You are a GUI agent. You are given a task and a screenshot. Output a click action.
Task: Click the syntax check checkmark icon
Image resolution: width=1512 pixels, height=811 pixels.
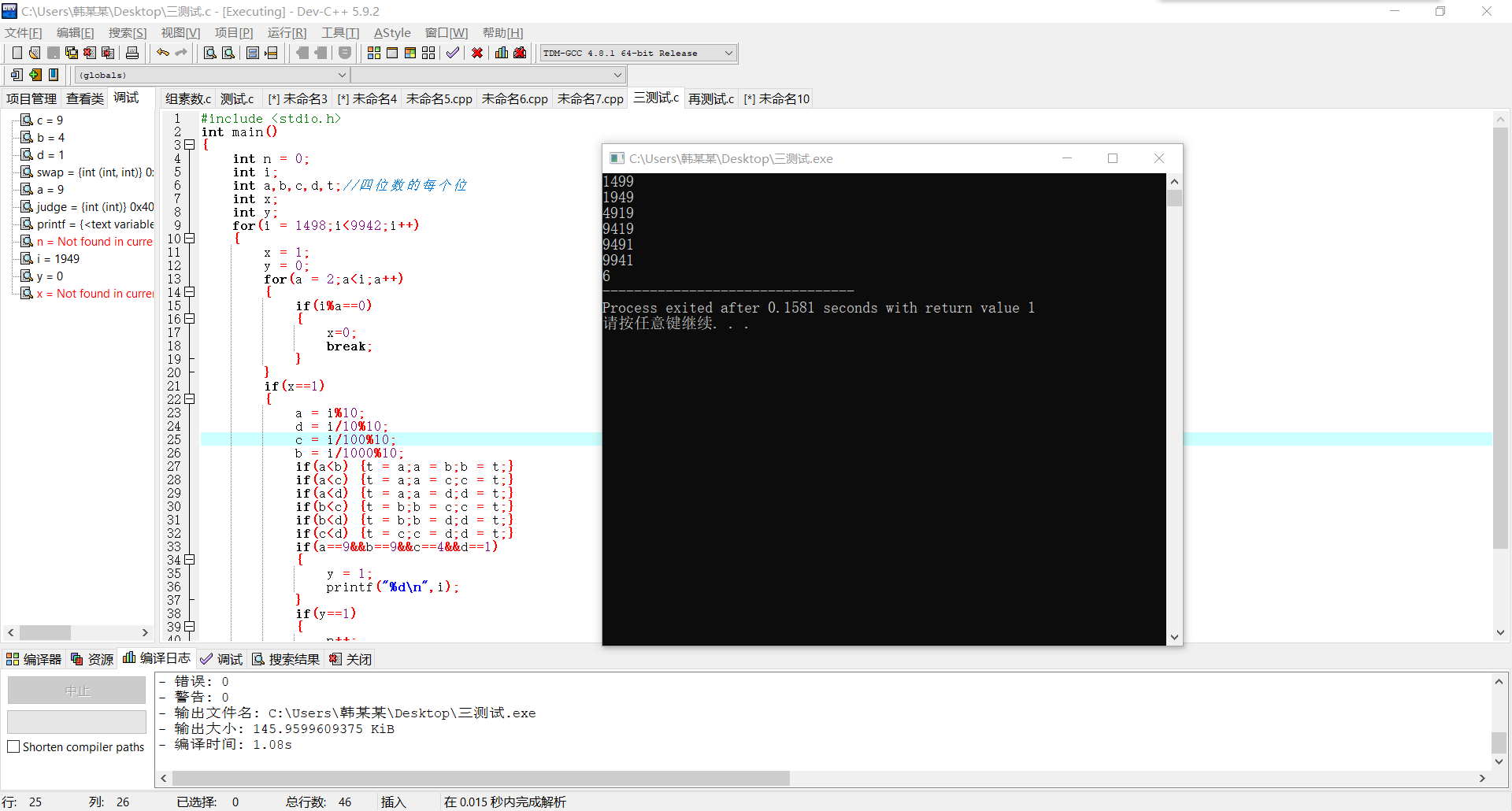click(x=453, y=53)
